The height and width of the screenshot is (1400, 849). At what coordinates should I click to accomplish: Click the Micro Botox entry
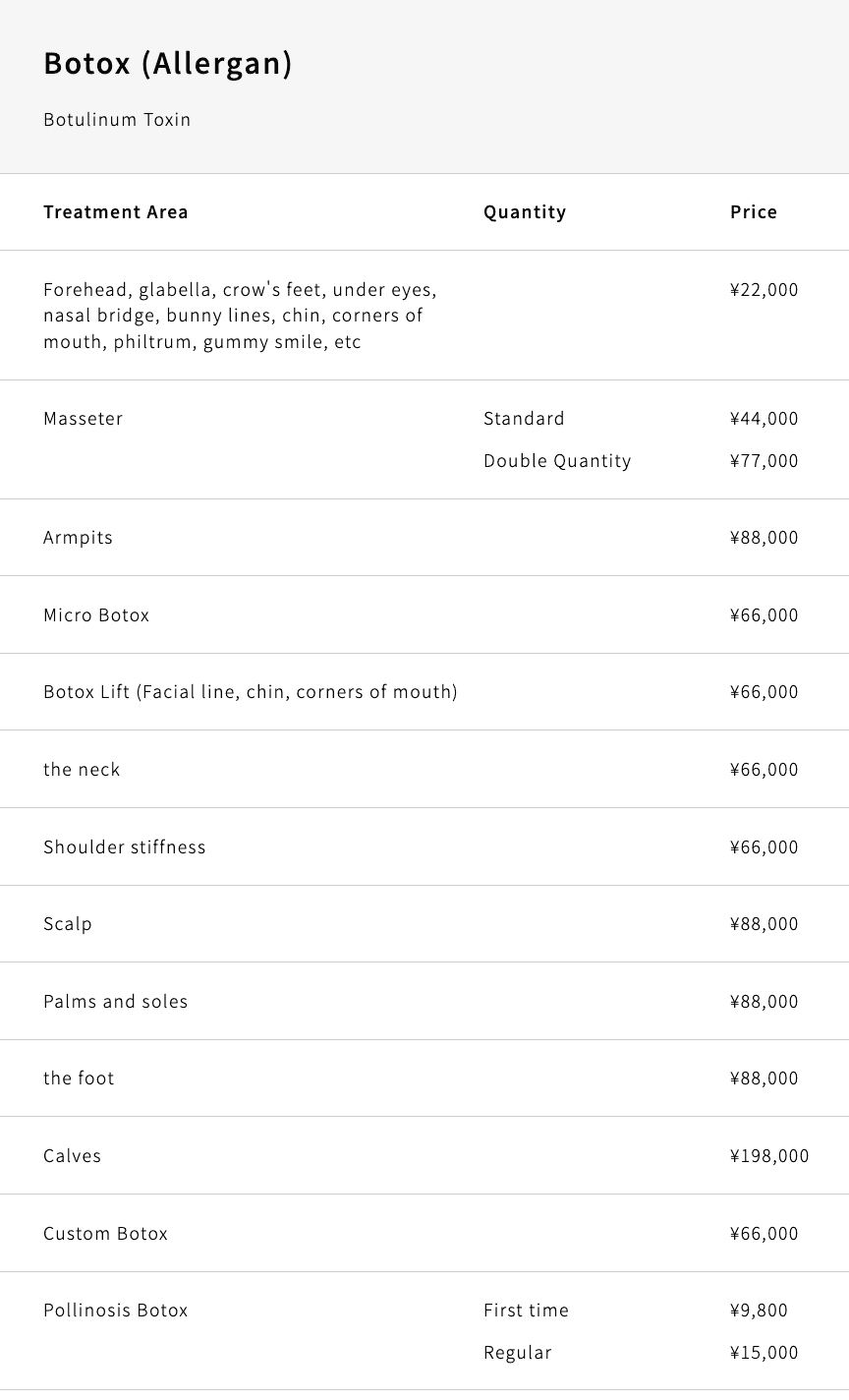point(96,615)
